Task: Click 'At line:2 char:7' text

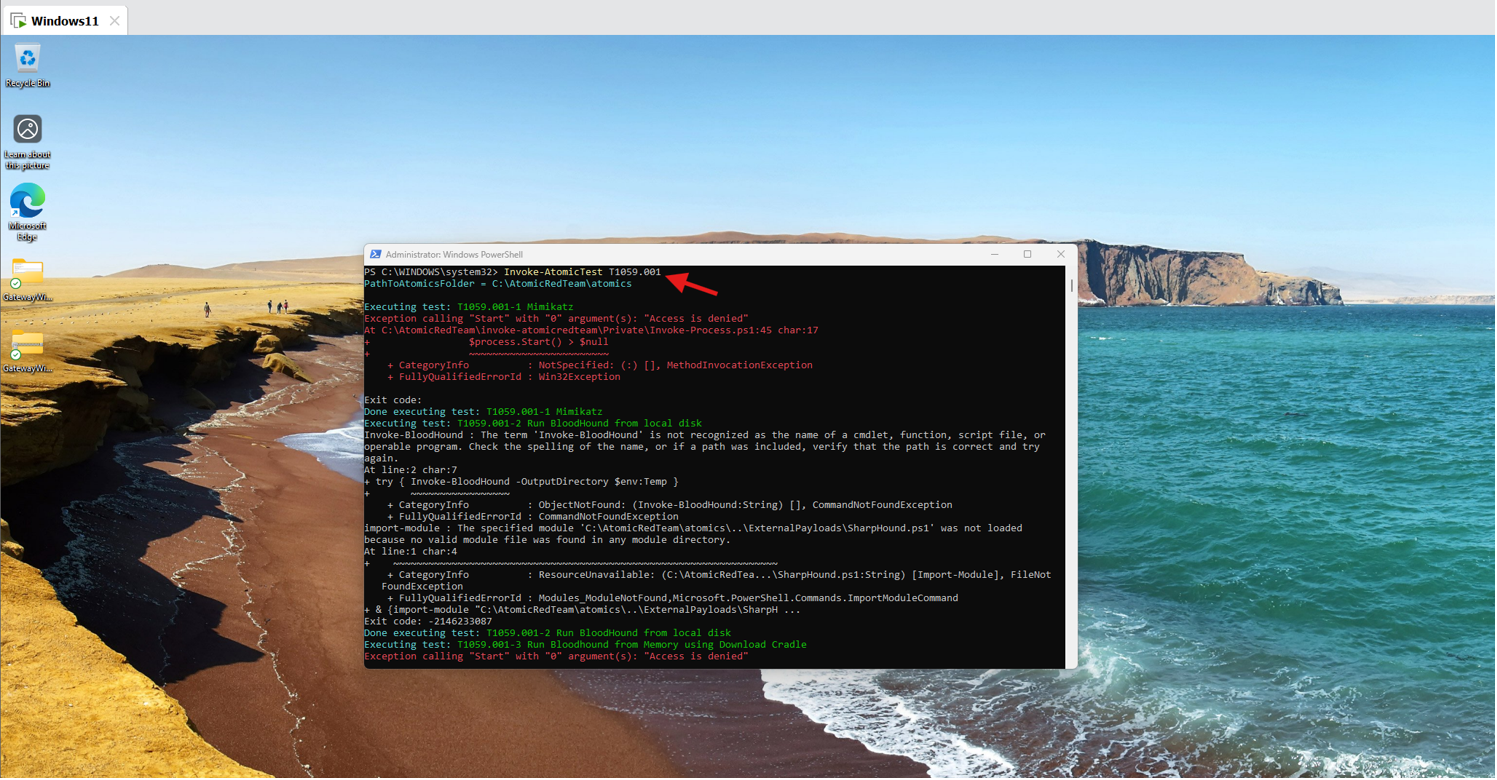Action: (411, 470)
